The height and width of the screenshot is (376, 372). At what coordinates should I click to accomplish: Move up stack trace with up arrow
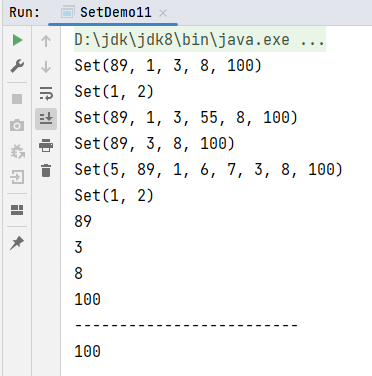click(x=46, y=41)
